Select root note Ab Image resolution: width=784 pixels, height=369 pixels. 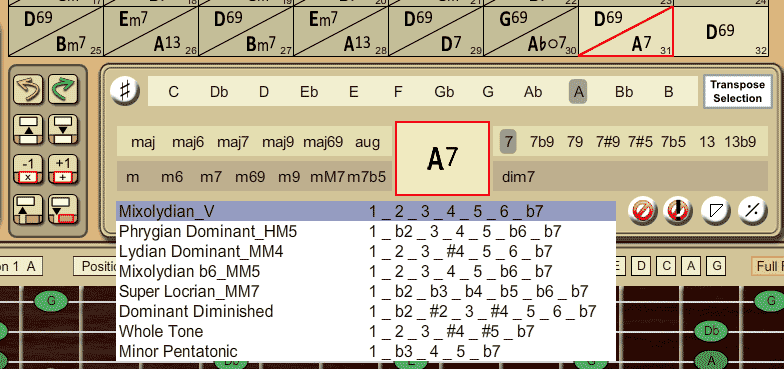(x=533, y=92)
